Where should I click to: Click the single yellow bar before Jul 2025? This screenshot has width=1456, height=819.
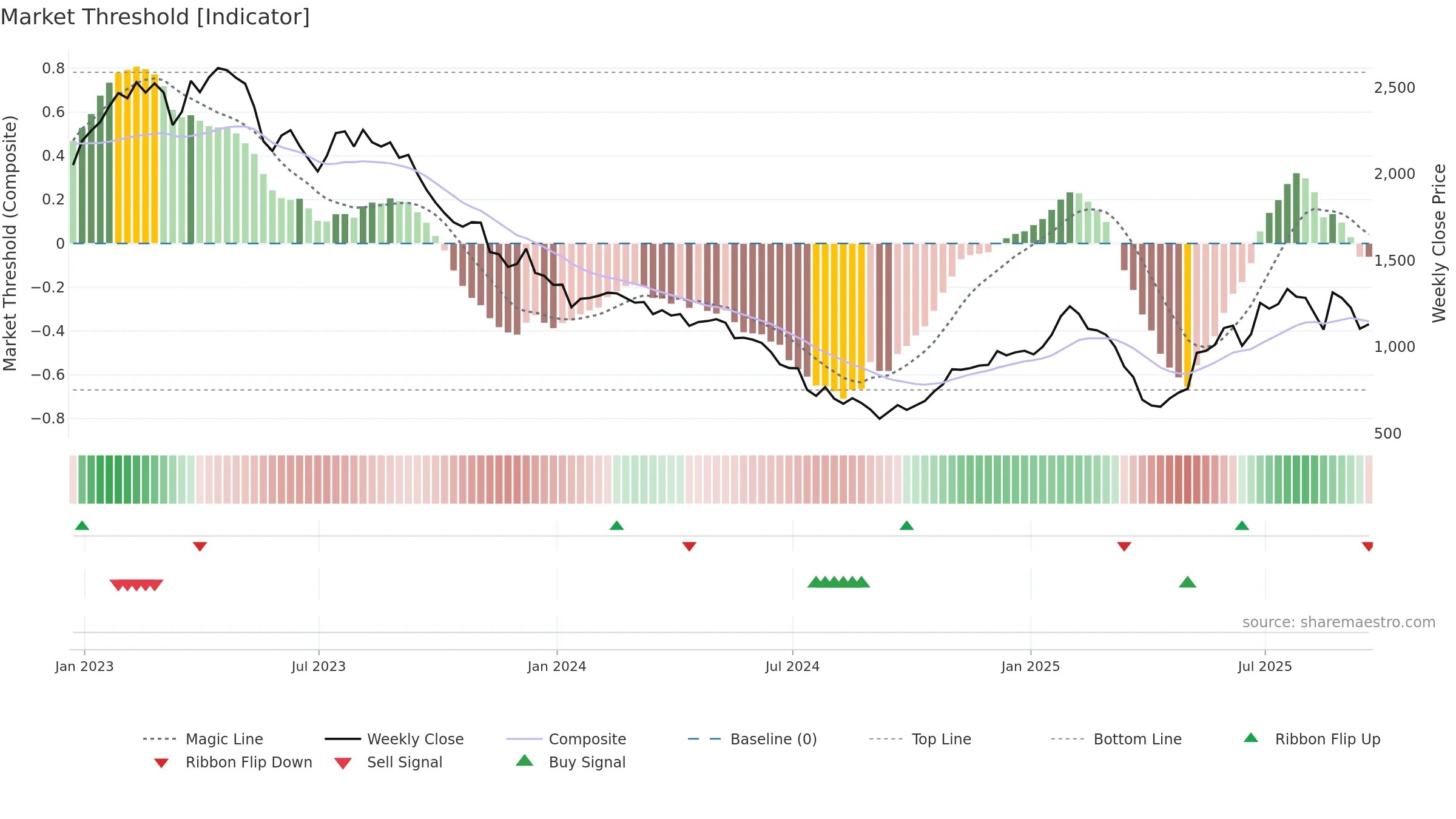click(x=1187, y=315)
